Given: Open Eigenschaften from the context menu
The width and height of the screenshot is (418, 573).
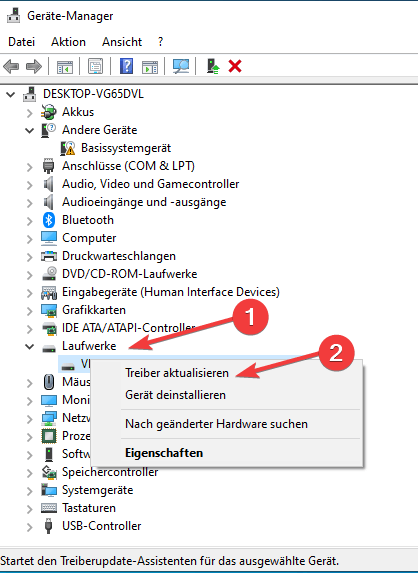Looking at the screenshot, I should coord(164,453).
